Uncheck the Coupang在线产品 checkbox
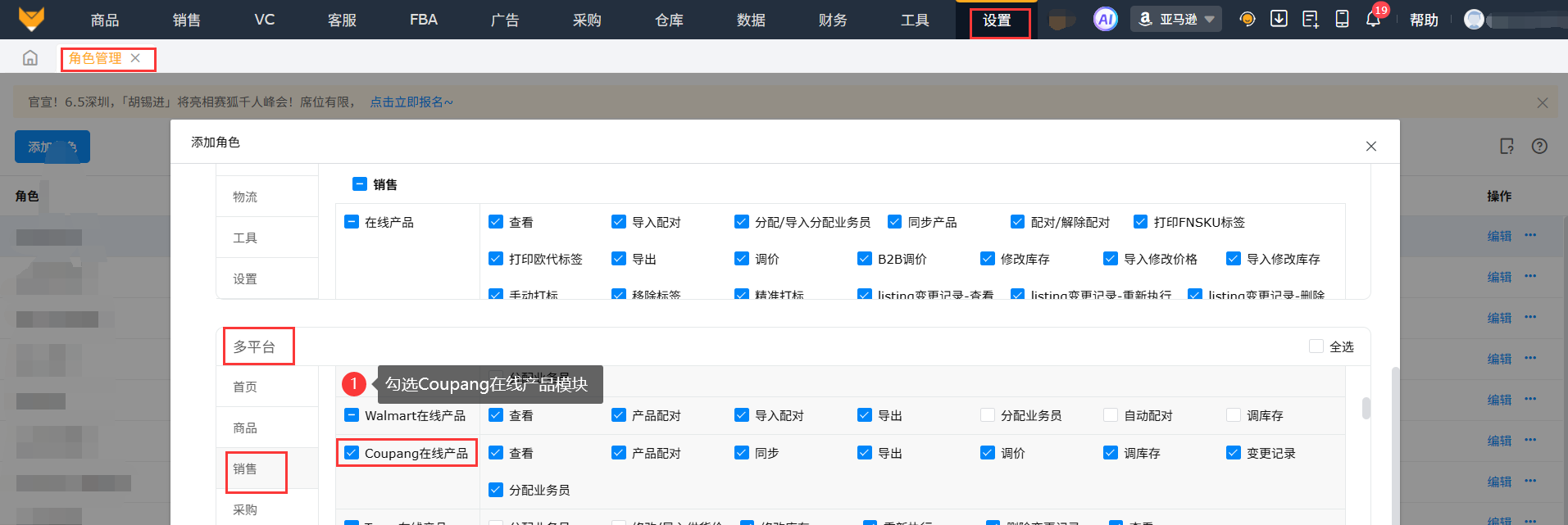The height and width of the screenshot is (525, 1568). point(352,453)
